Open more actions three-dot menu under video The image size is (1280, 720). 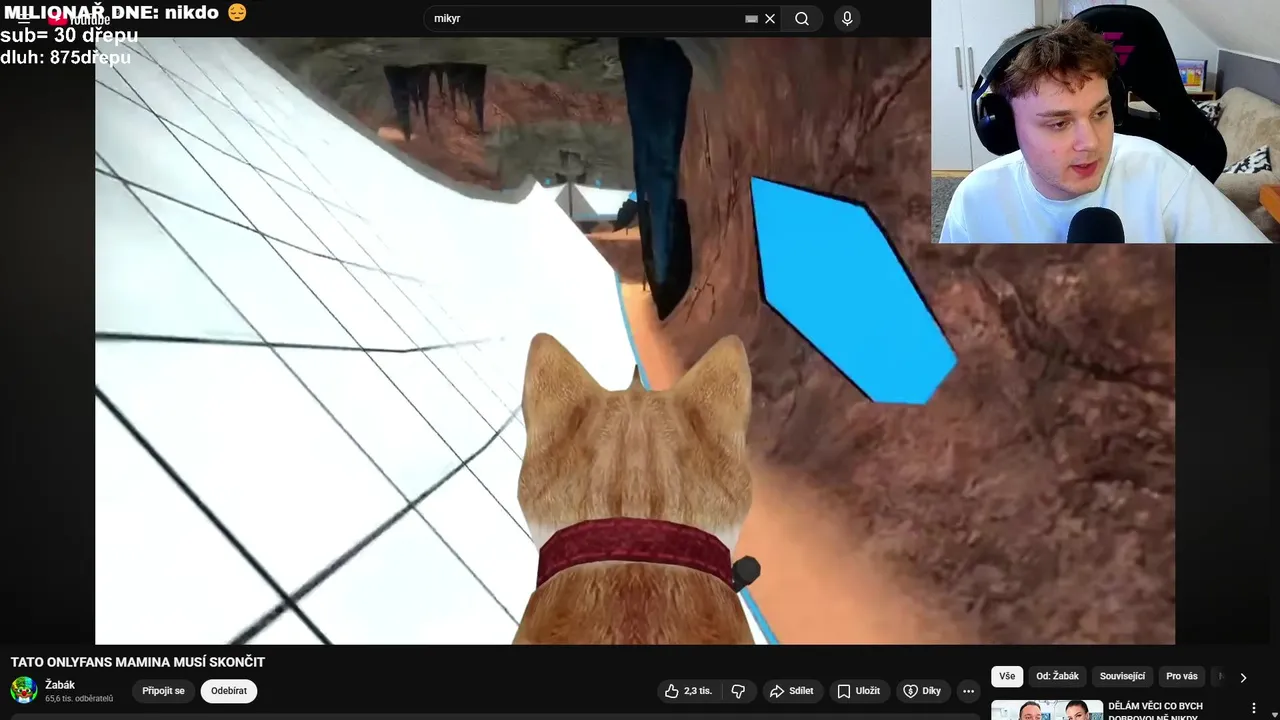click(968, 691)
